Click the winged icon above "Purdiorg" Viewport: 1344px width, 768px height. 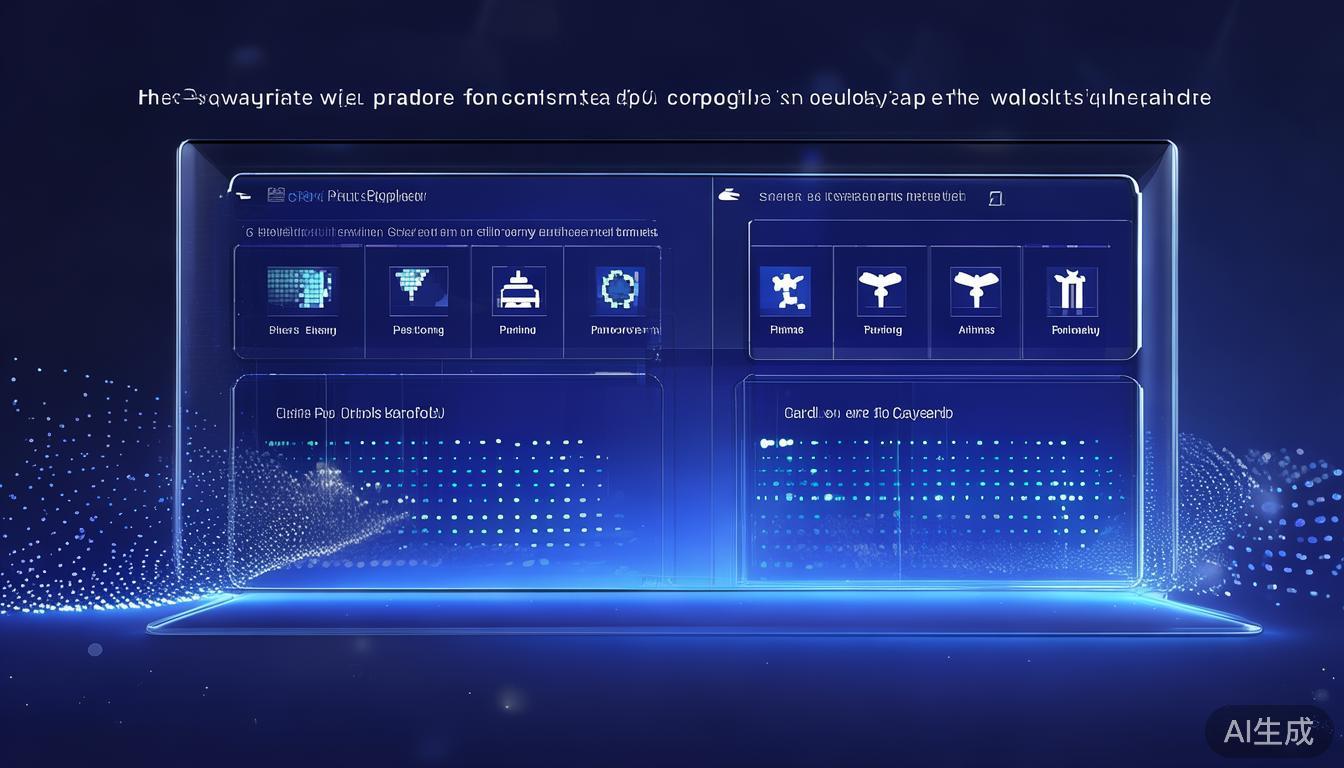pos(881,290)
